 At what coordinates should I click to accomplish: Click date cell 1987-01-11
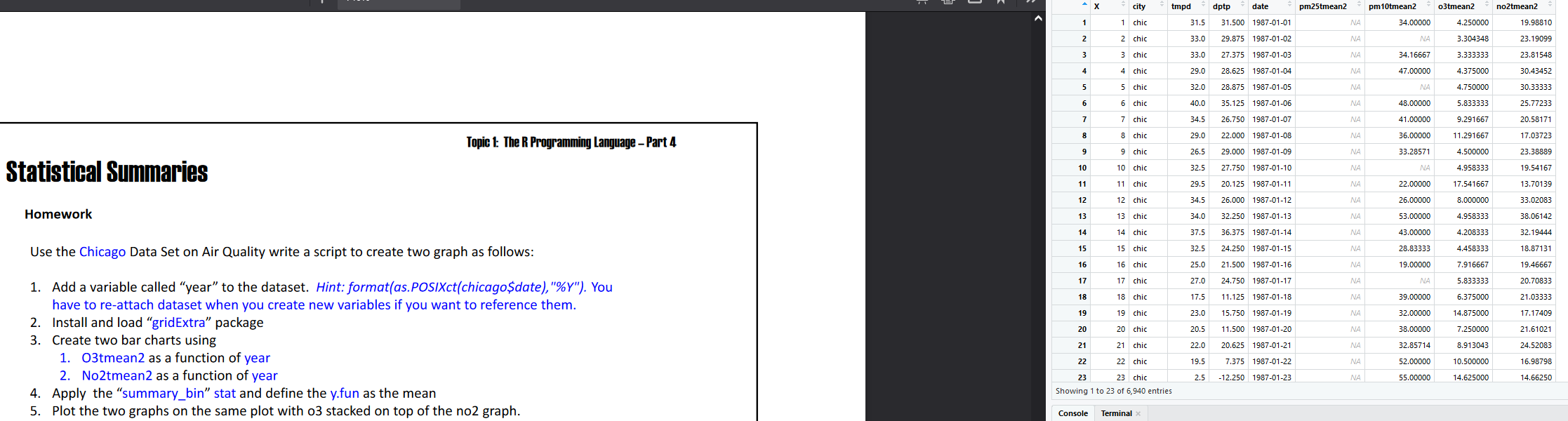click(x=1272, y=184)
